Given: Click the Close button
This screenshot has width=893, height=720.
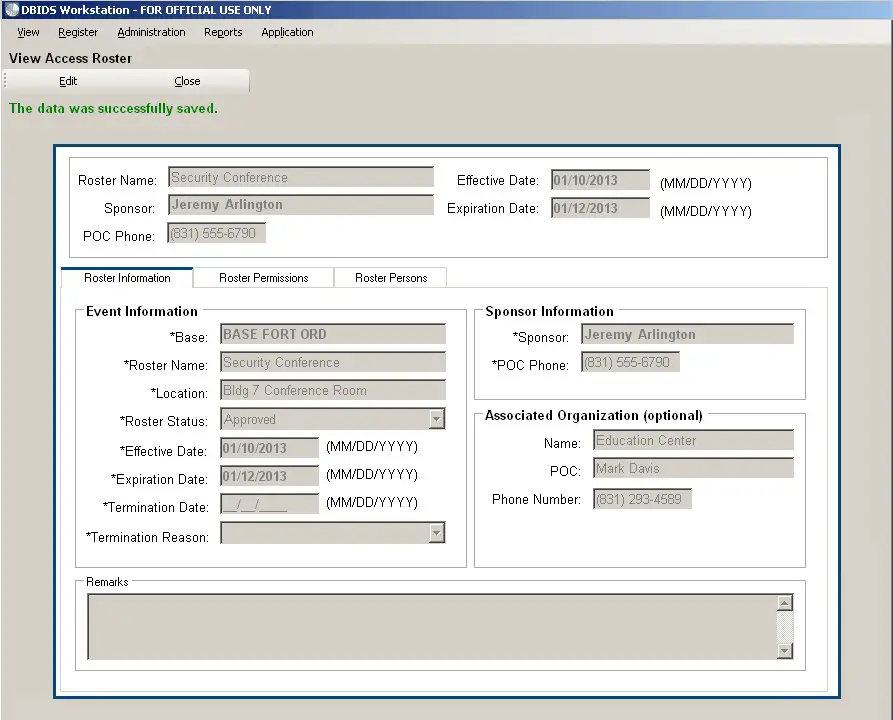Looking at the screenshot, I should [x=187, y=81].
